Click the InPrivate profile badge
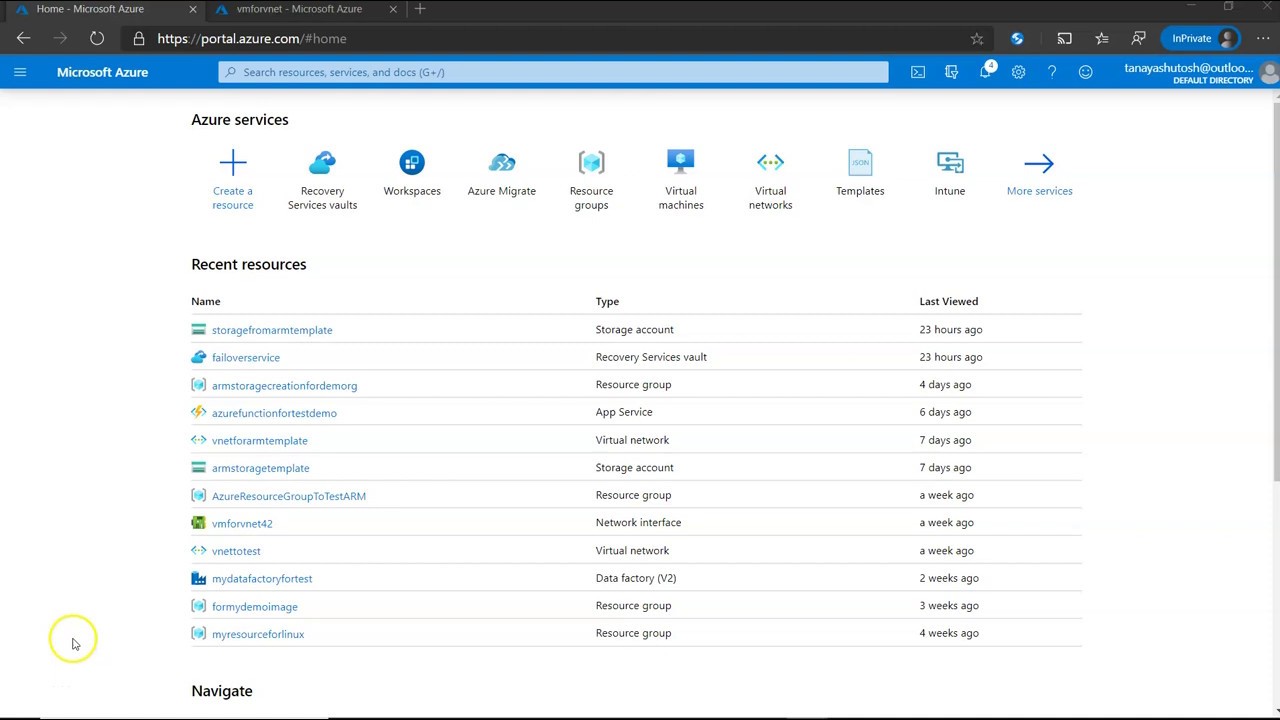This screenshot has width=1280, height=720. coord(1202,38)
